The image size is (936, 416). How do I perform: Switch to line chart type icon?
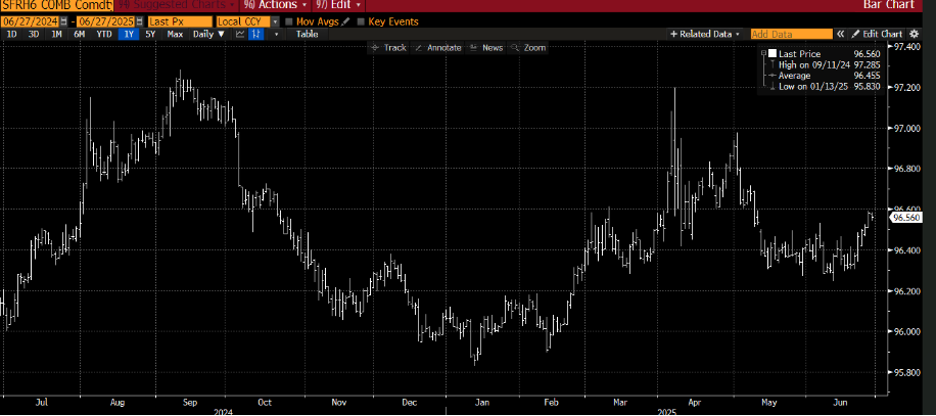pyautogui.click(x=240, y=34)
